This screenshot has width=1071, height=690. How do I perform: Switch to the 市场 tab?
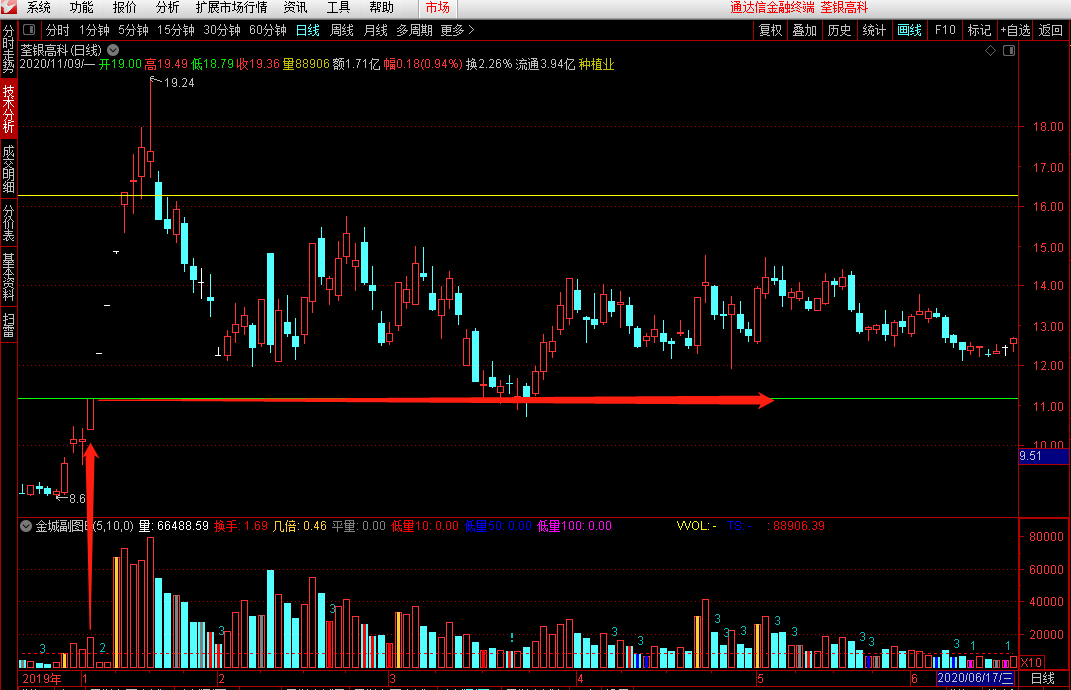(437, 8)
